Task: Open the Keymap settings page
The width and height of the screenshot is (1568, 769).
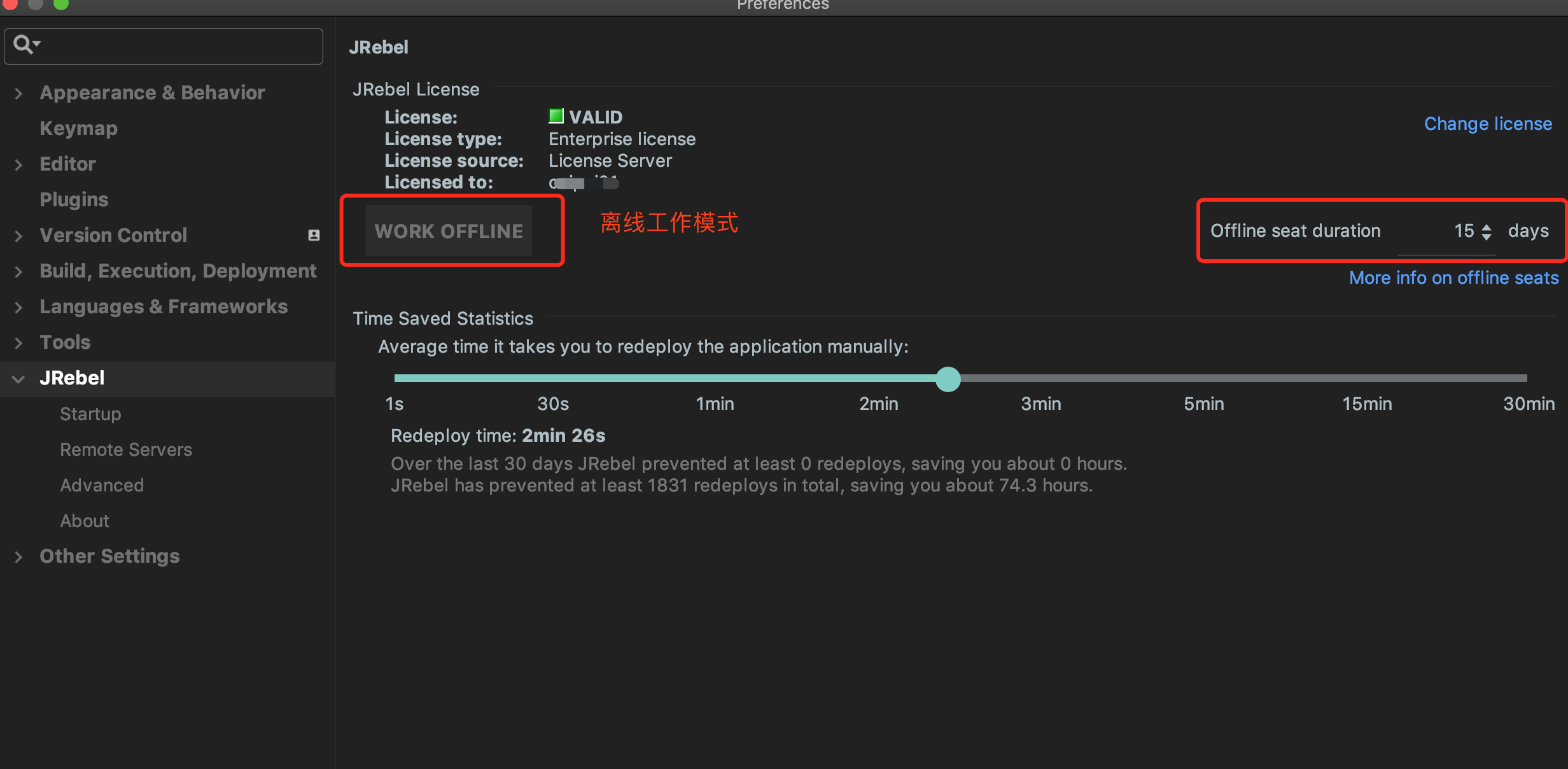Action: (x=78, y=129)
